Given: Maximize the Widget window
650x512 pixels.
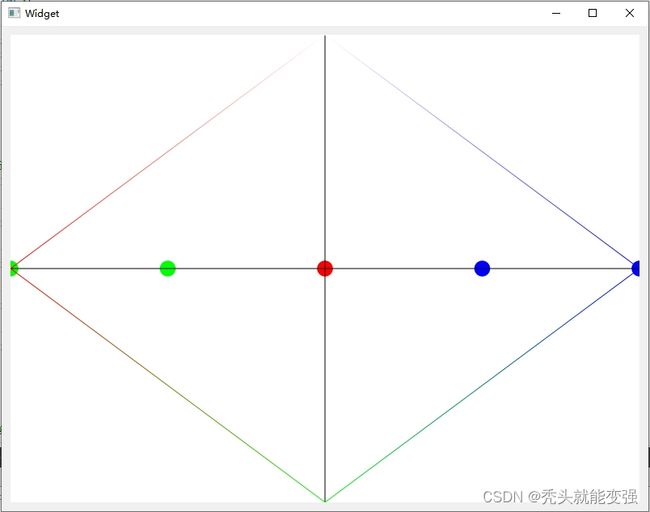Looking at the screenshot, I should 593,13.
